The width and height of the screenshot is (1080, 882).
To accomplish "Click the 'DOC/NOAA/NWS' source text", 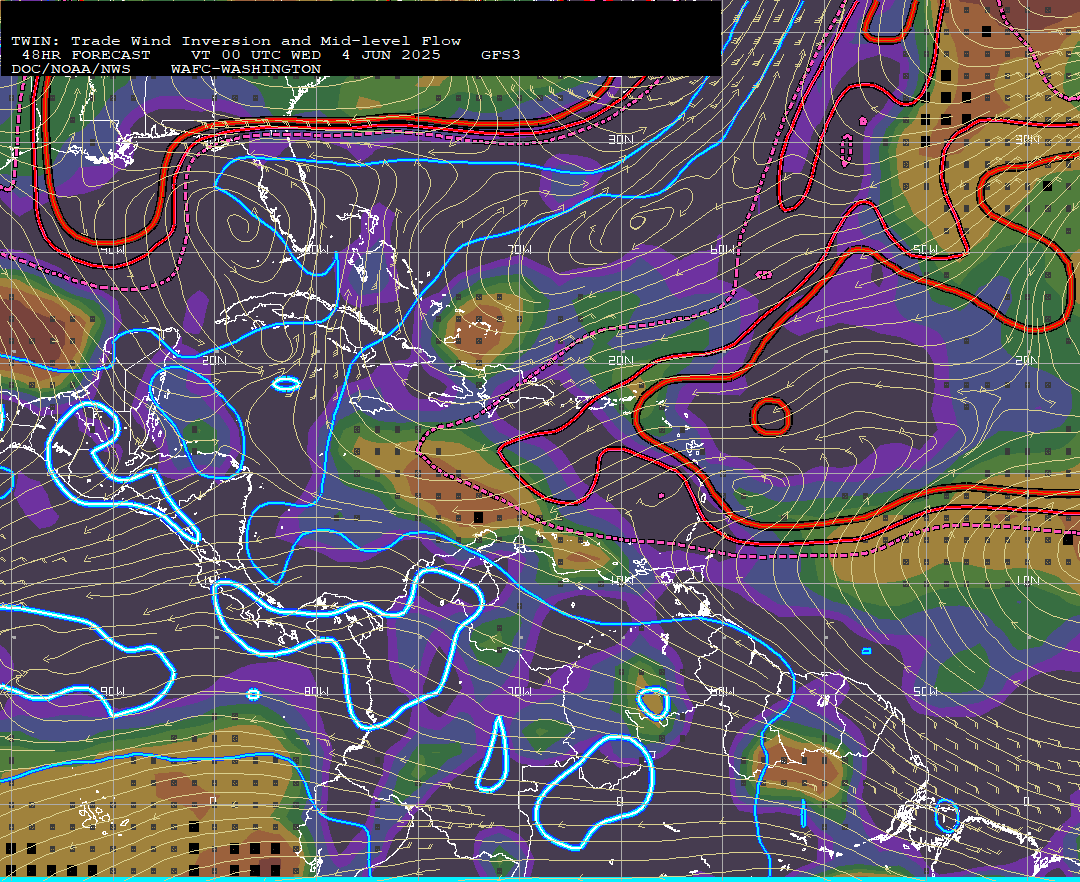I will coord(71,70).
